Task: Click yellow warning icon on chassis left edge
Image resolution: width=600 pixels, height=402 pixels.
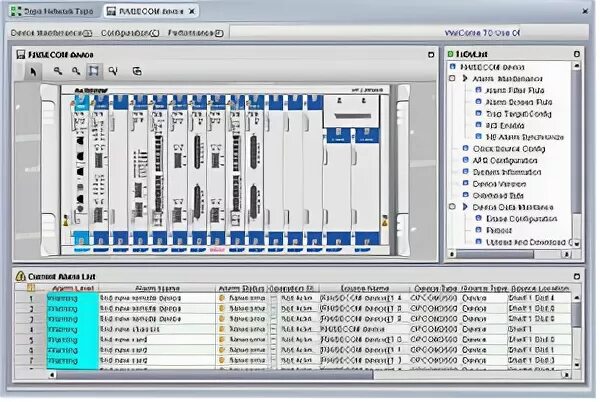Action: [x=66, y=220]
